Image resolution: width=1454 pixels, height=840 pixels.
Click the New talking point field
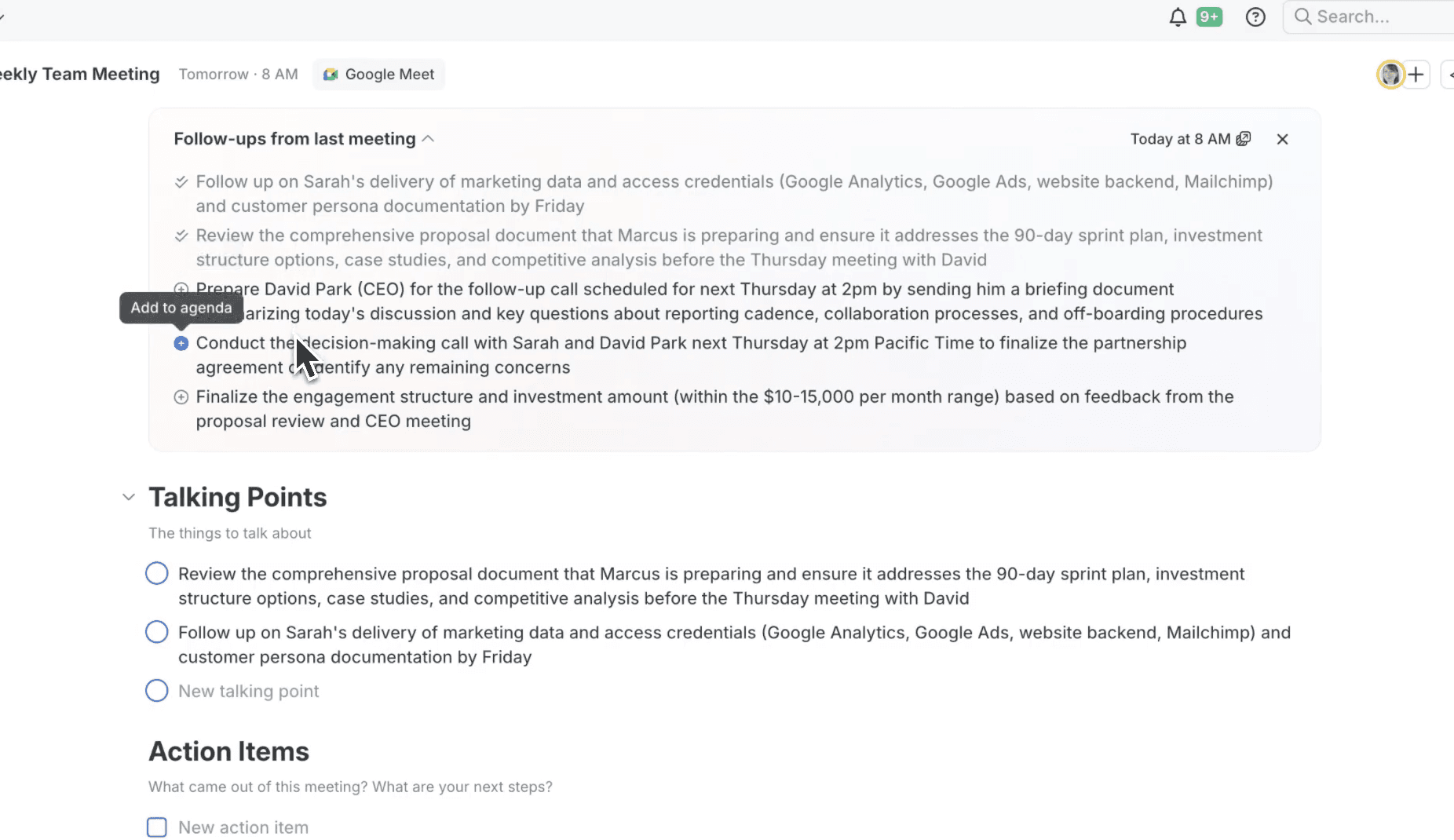[x=249, y=692]
